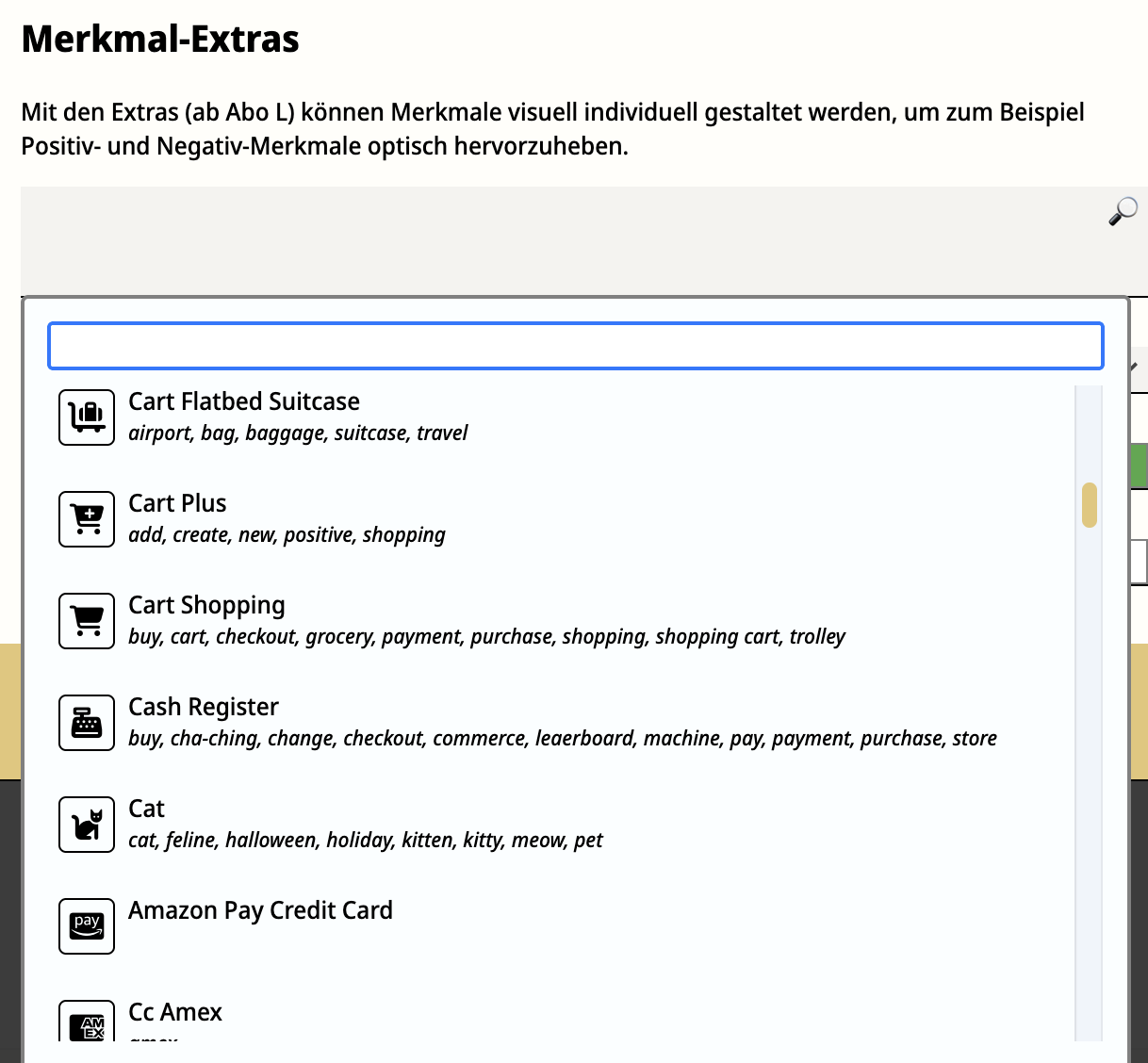Choose the 'Cat' entry title
Screen dimensions: 1148x1063
146,809
